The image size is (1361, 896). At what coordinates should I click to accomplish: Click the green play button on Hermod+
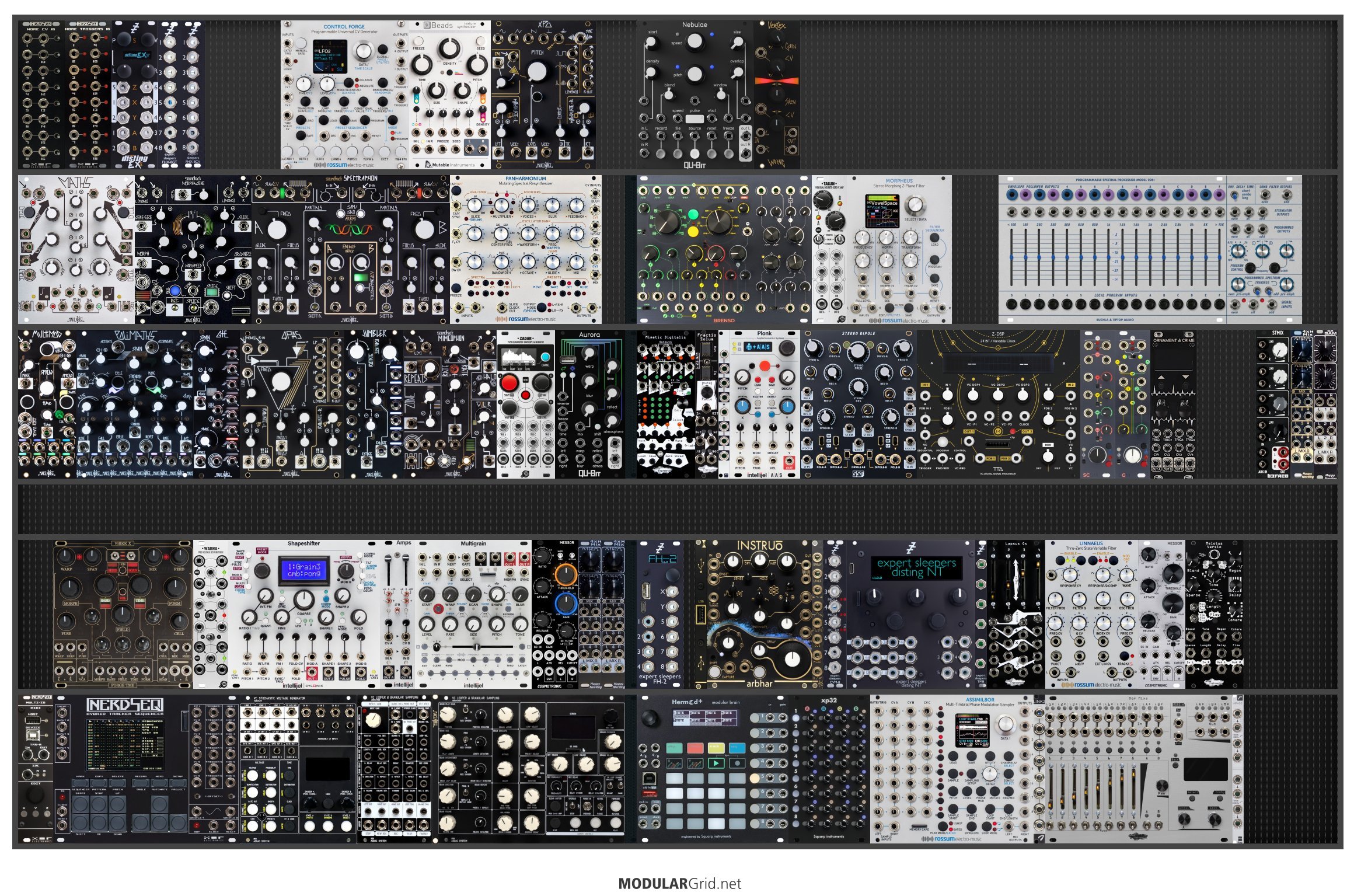point(716,762)
